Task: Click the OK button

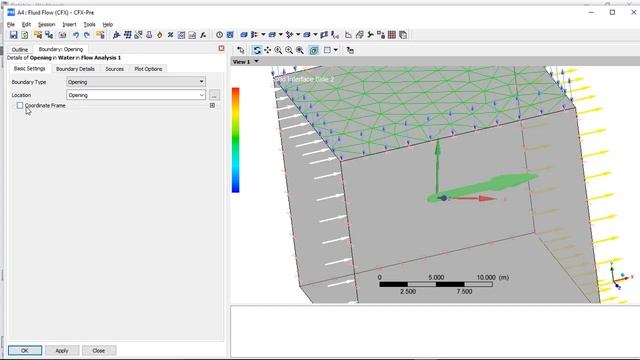Action: pos(25,351)
